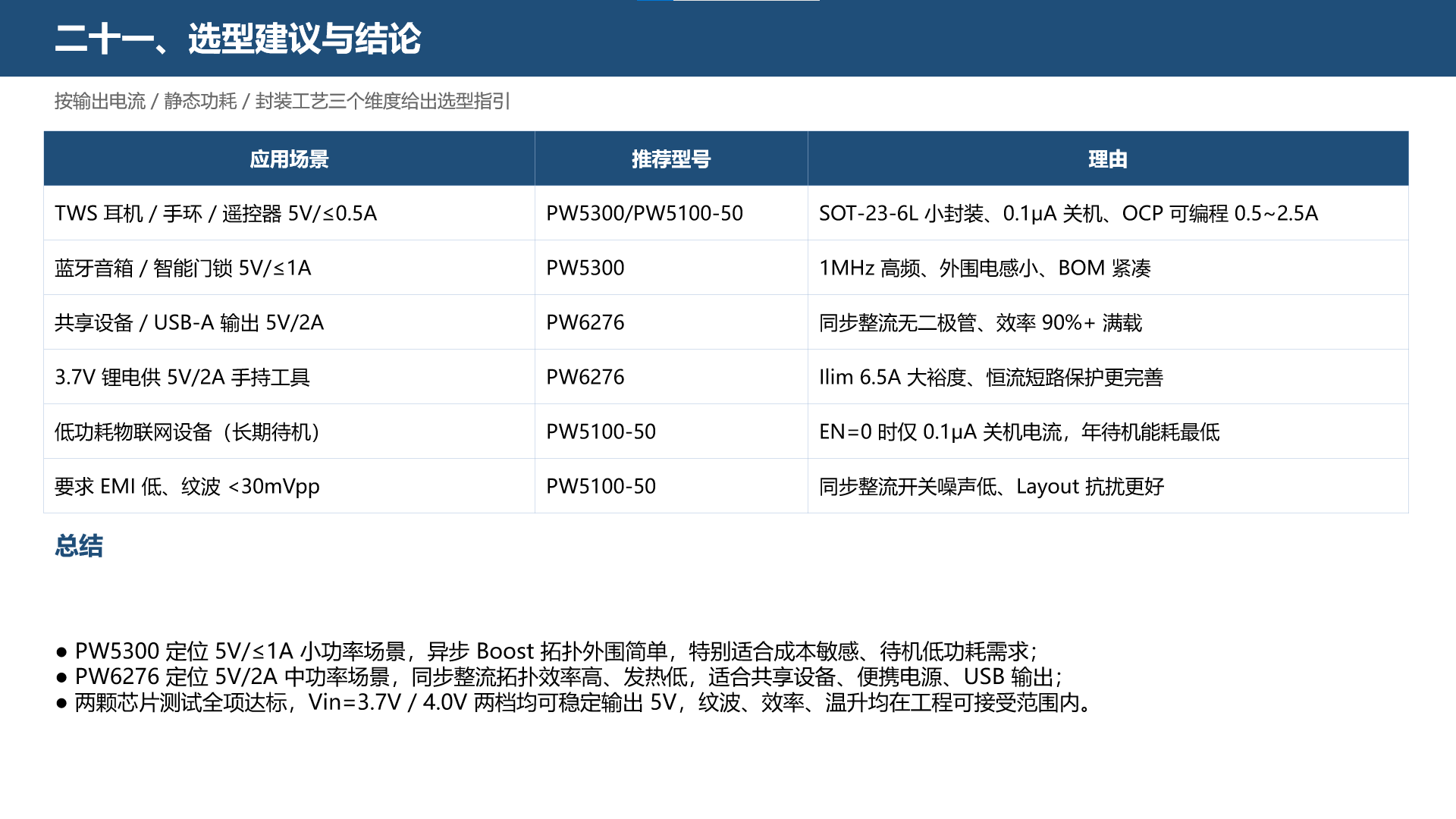Click cell 要求 EMI 低、纹波 <30mVpp
The height and width of the screenshot is (819, 1456).
point(289,486)
